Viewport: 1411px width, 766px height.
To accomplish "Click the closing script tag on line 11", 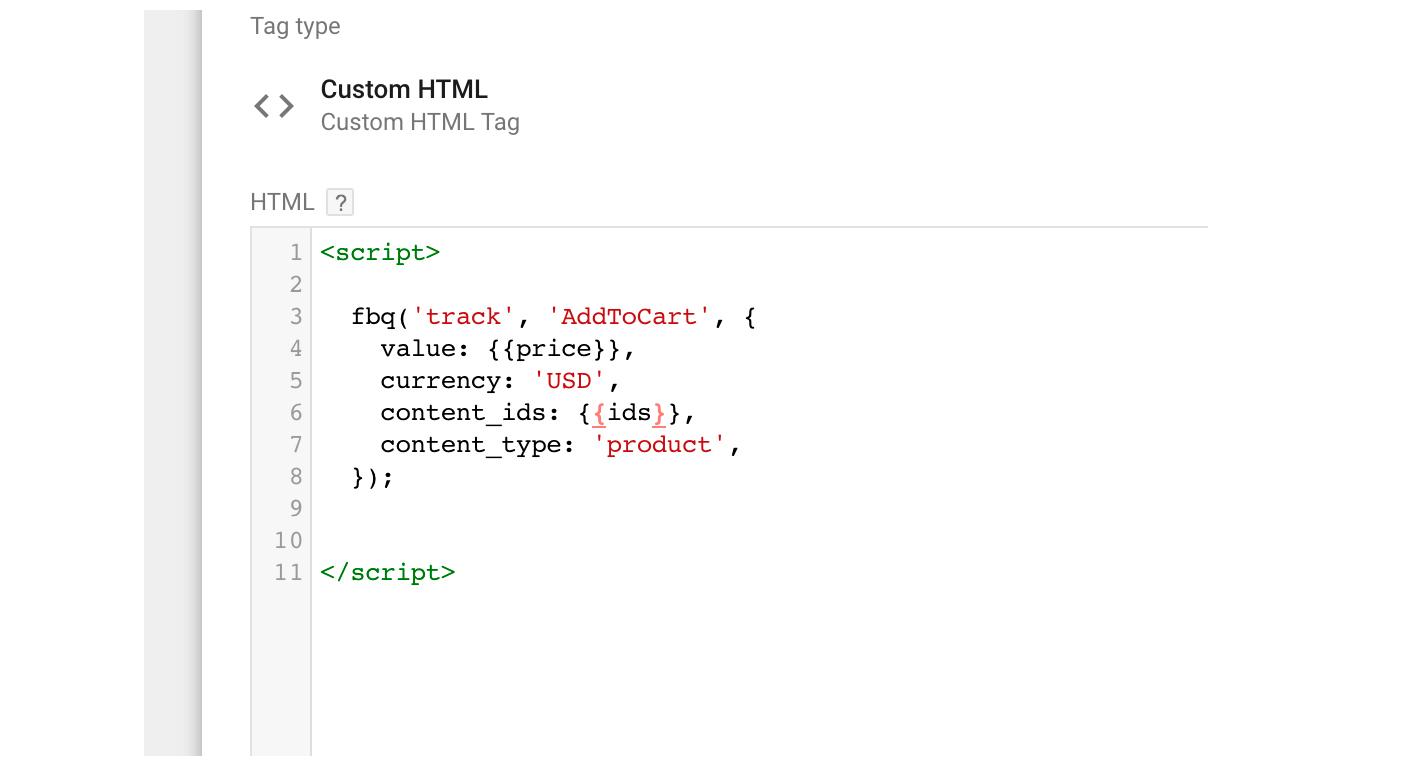I will 388,573.
